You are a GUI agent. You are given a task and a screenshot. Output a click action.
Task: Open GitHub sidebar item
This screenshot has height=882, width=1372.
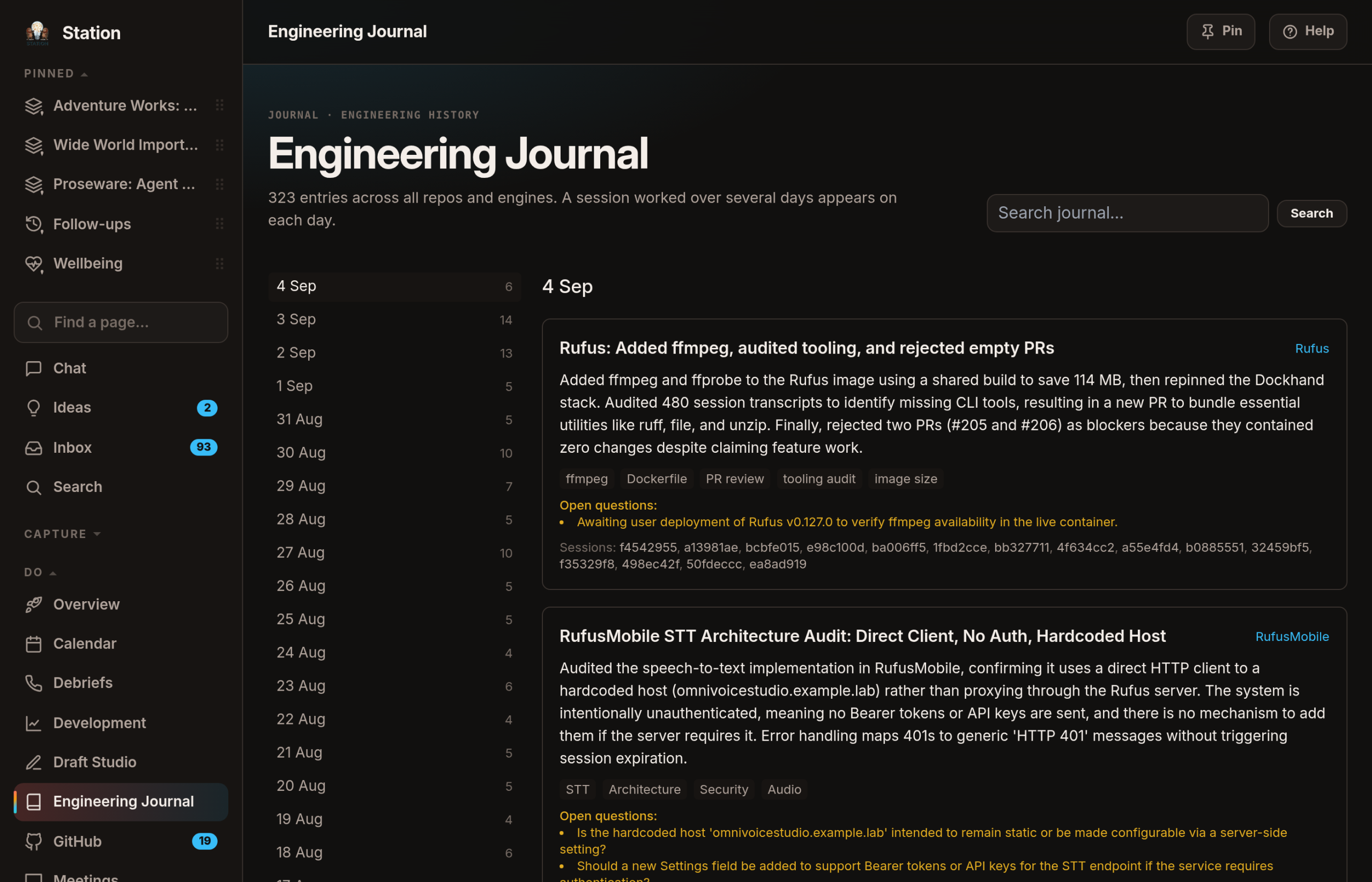click(x=121, y=841)
